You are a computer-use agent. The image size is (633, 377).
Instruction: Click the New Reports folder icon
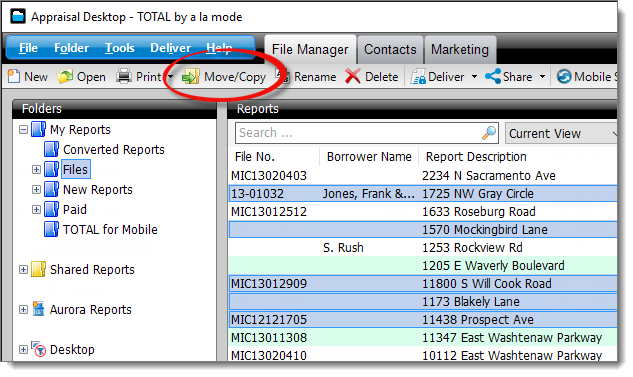(x=51, y=189)
